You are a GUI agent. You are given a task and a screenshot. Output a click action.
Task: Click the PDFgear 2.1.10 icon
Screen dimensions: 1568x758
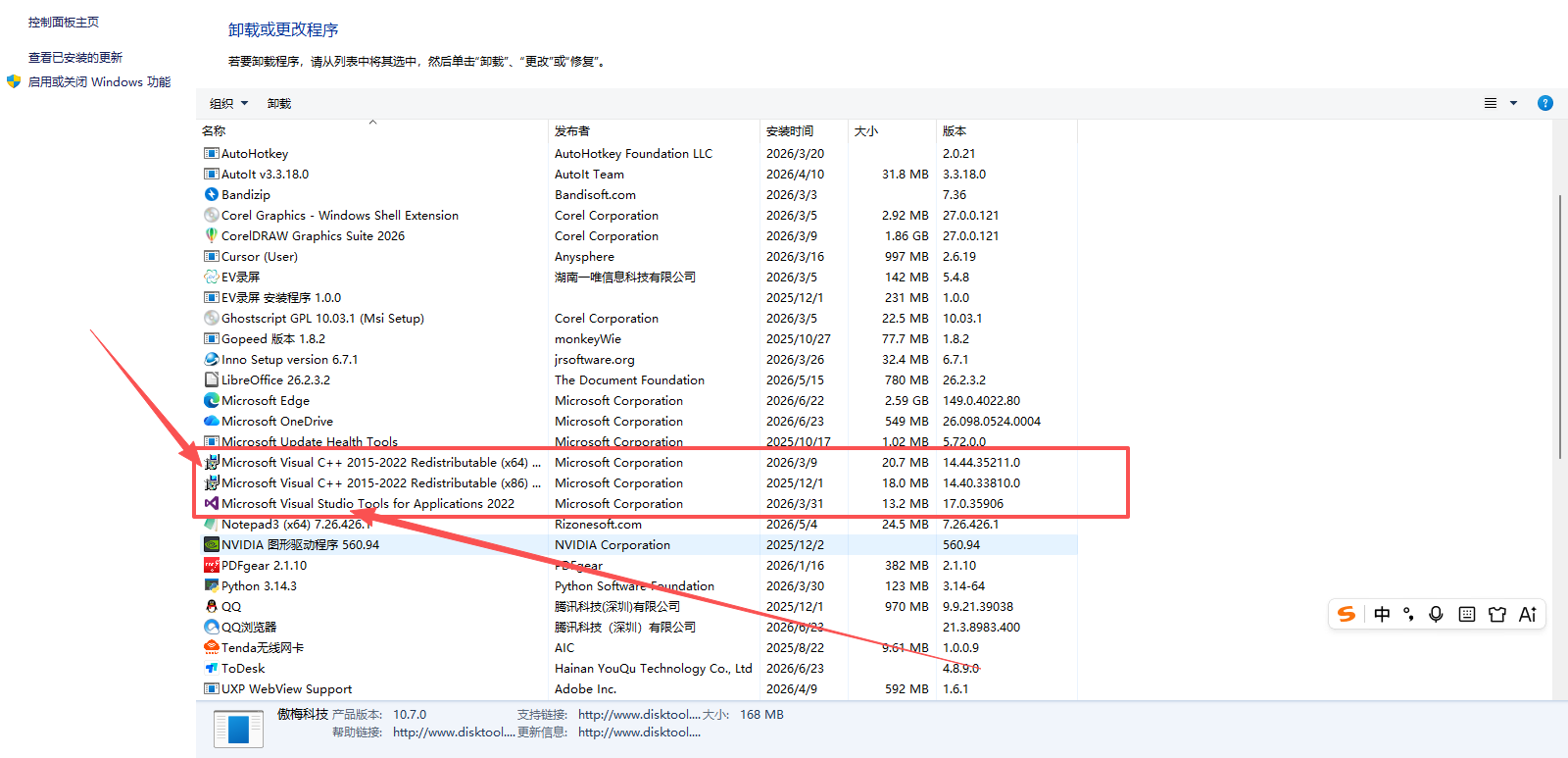211,565
